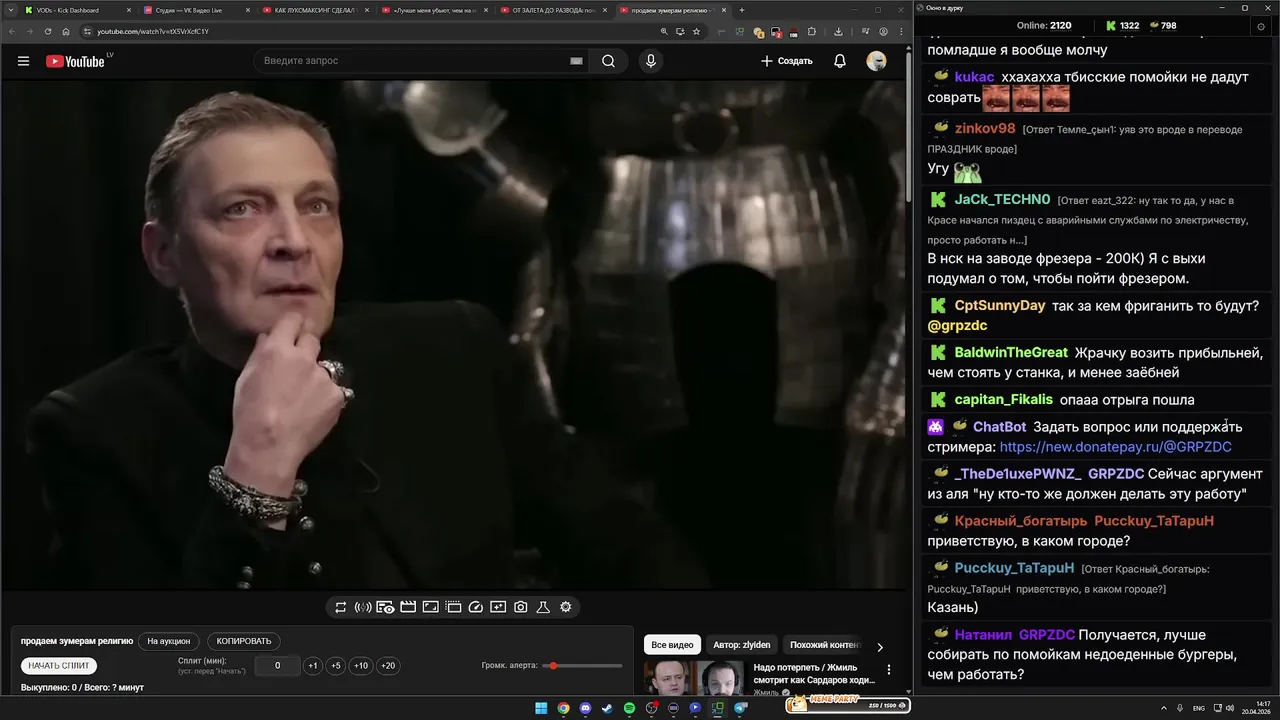This screenshot has width=1280, height=720.
Task: Click the YouTube logo
Action: (75, 61)
